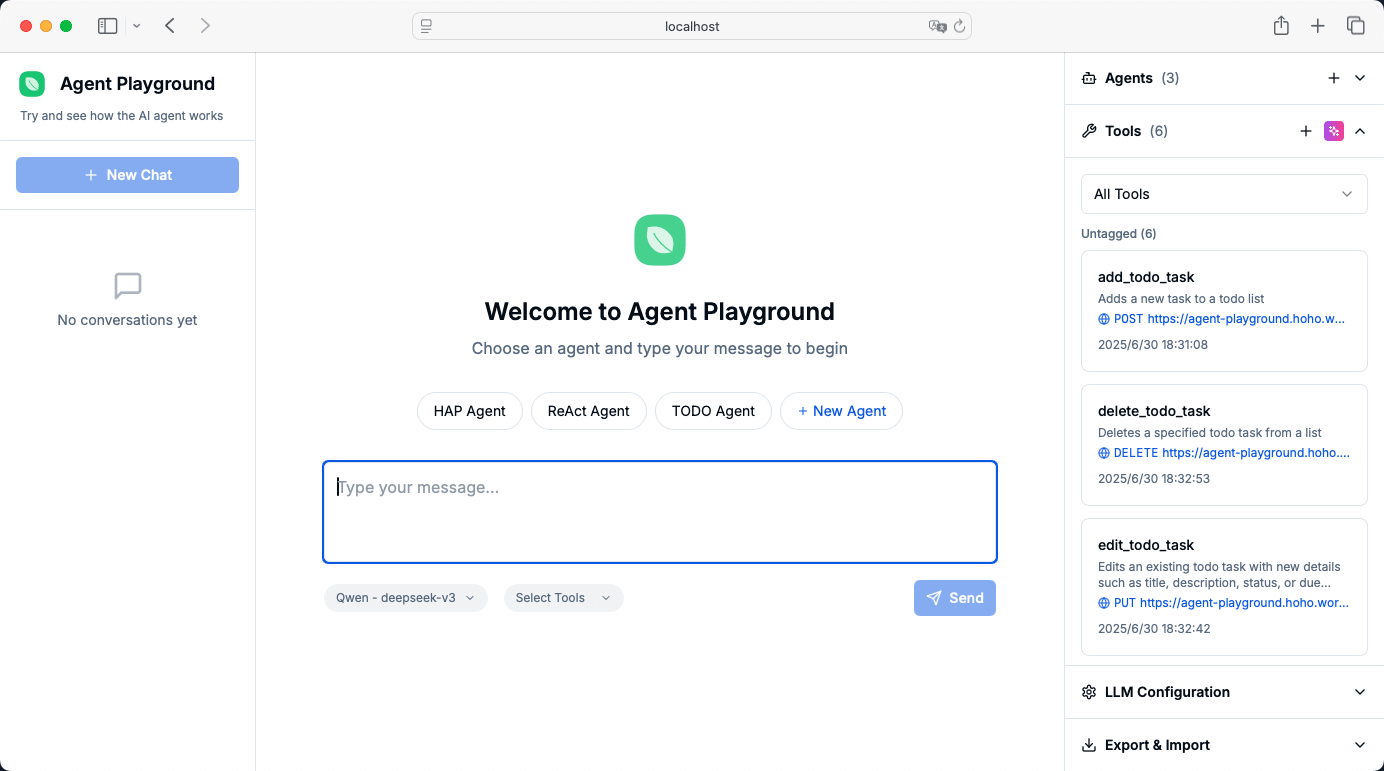Viewport: 1384px width, 771px height.
Task: Toggle the browser sidebar icon
Action: coord(107,25)
